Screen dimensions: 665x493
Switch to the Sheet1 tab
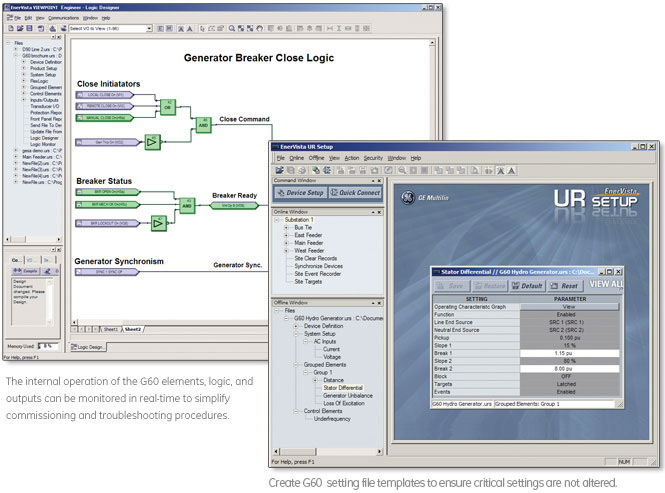pyautogui.click(x=111, y=329)
